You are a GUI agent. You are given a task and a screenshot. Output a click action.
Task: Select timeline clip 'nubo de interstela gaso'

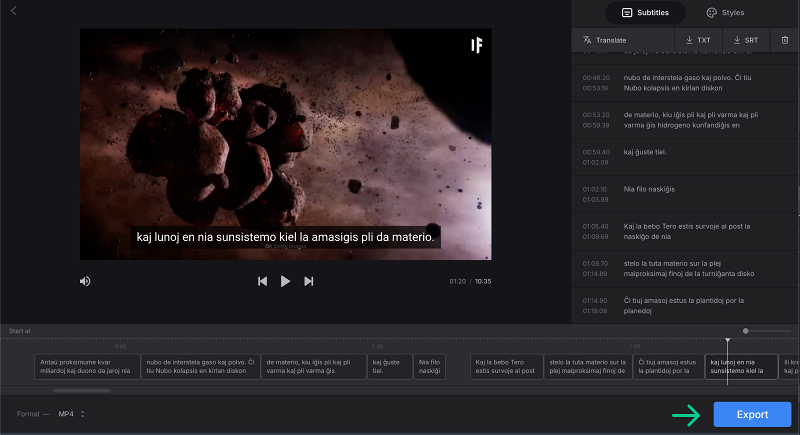pyautogui.click(x=201, y=367)
